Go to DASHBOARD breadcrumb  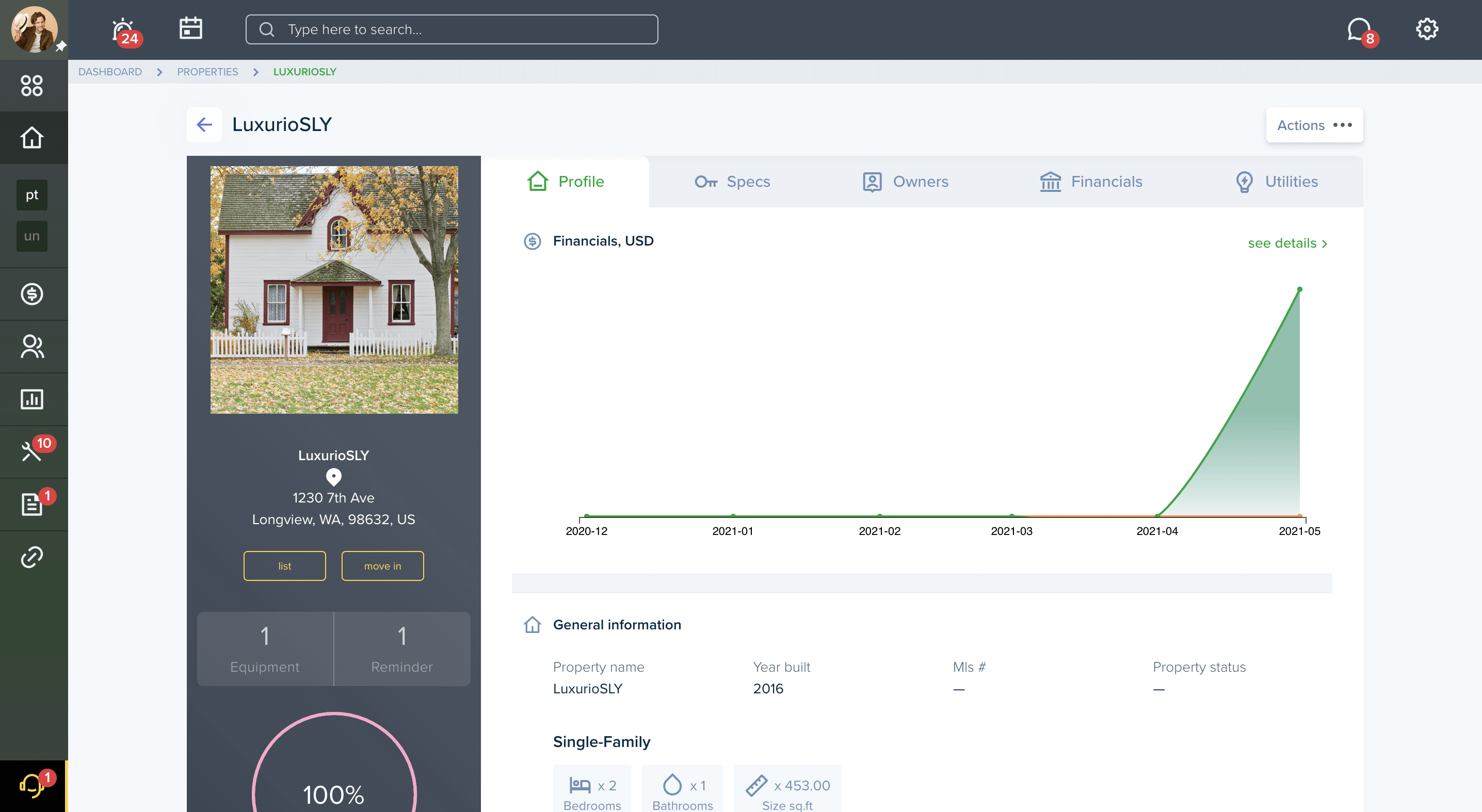[110, 72]
